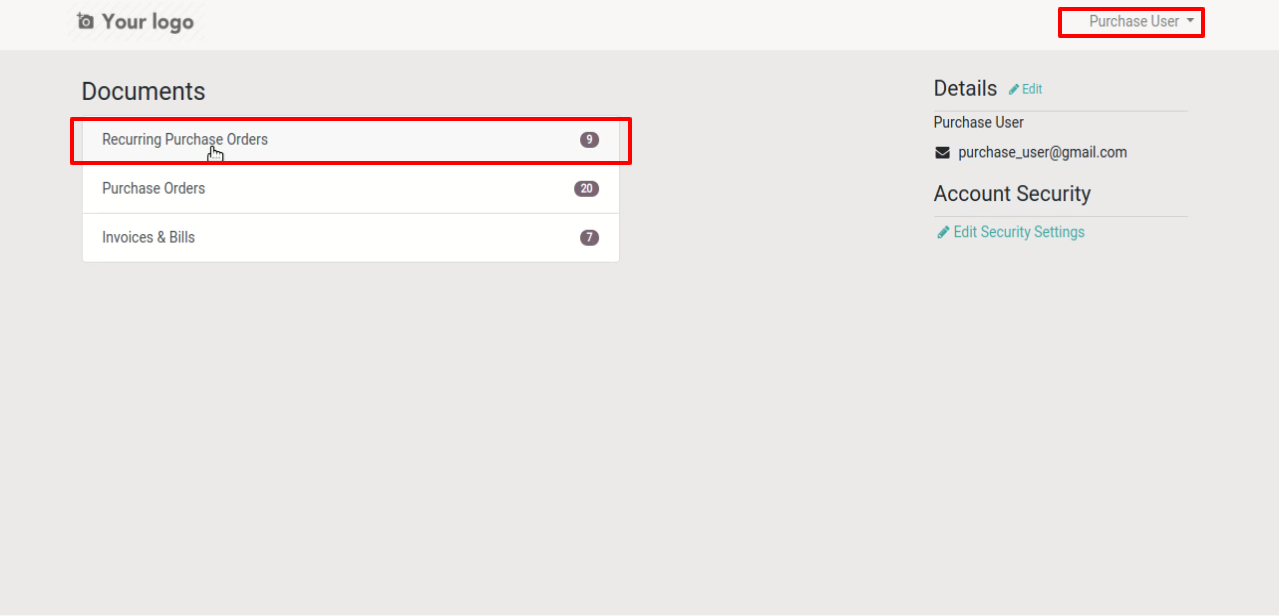This screenshot has width=1279, height=616.
Task: Click the pencil icon beside Details Edit
Action: [x=1014, y=89]
